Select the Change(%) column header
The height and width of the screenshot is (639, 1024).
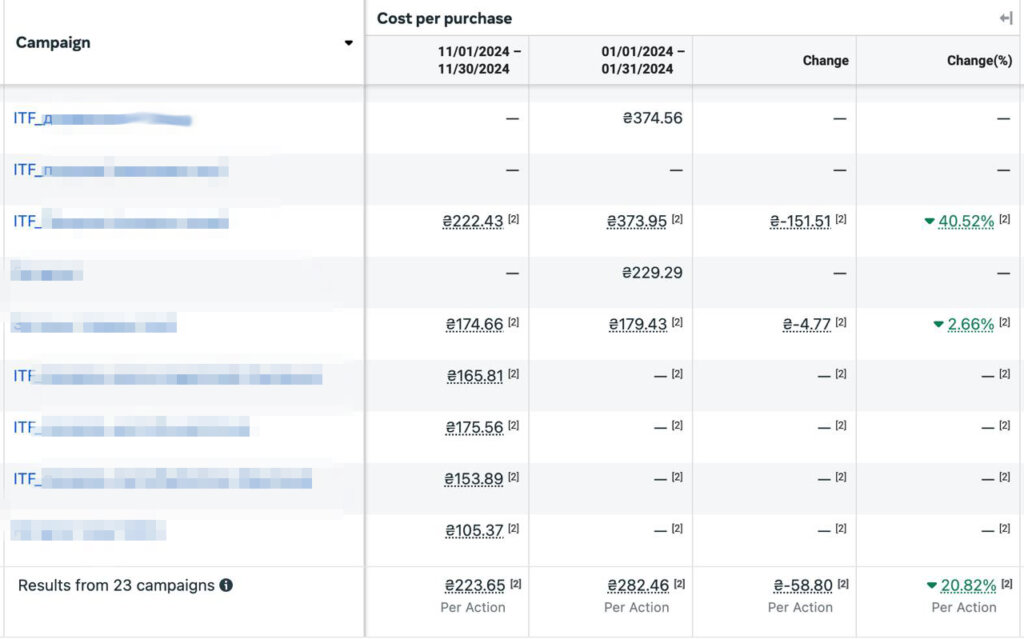[979, 60]
